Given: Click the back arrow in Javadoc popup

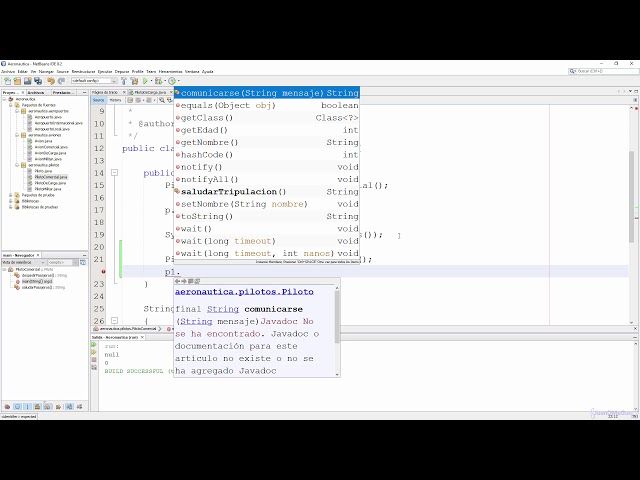Looking at the screenshot, I should (x=177, y=281).
